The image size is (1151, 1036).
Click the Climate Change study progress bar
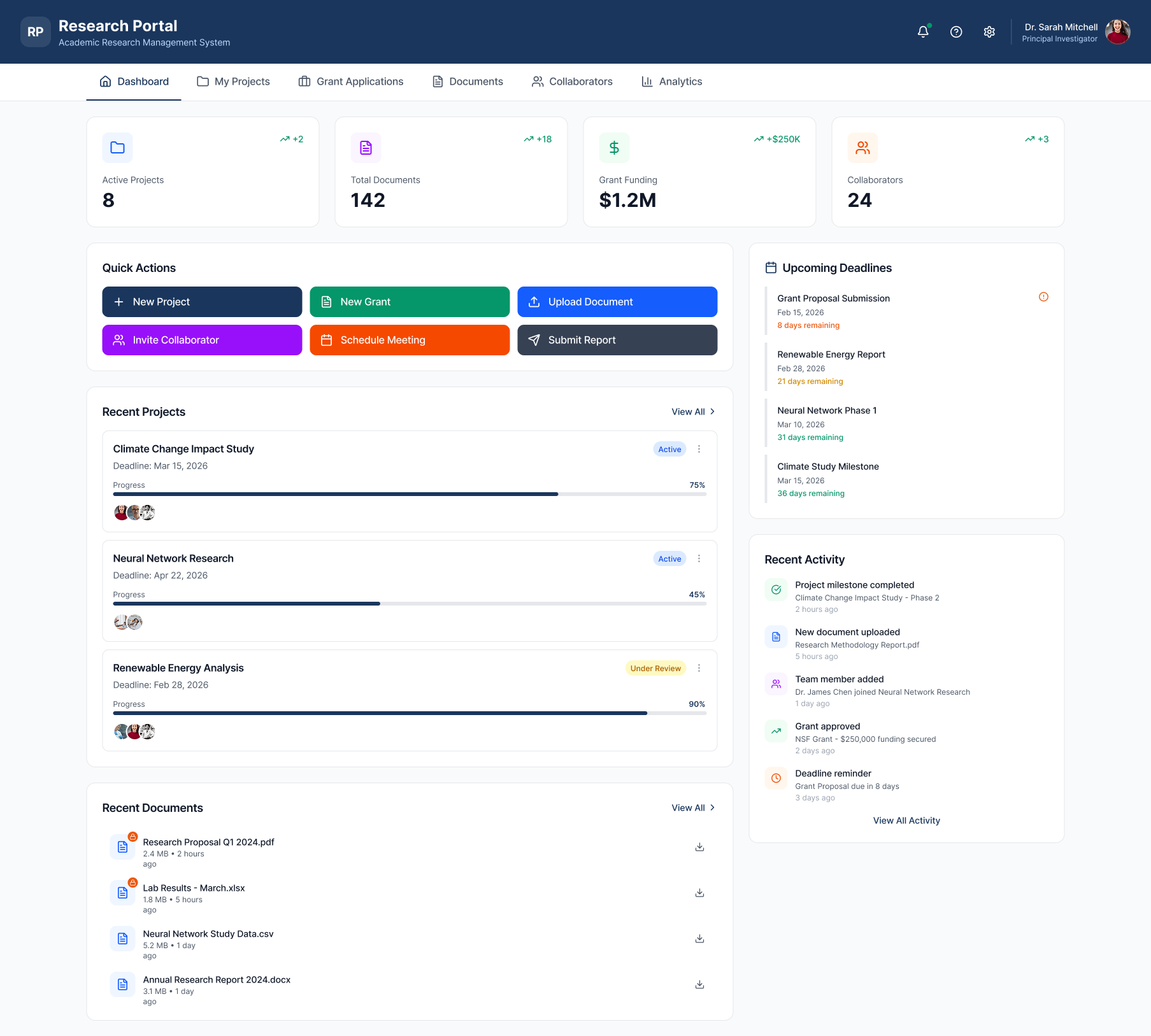tap(409, 494)
